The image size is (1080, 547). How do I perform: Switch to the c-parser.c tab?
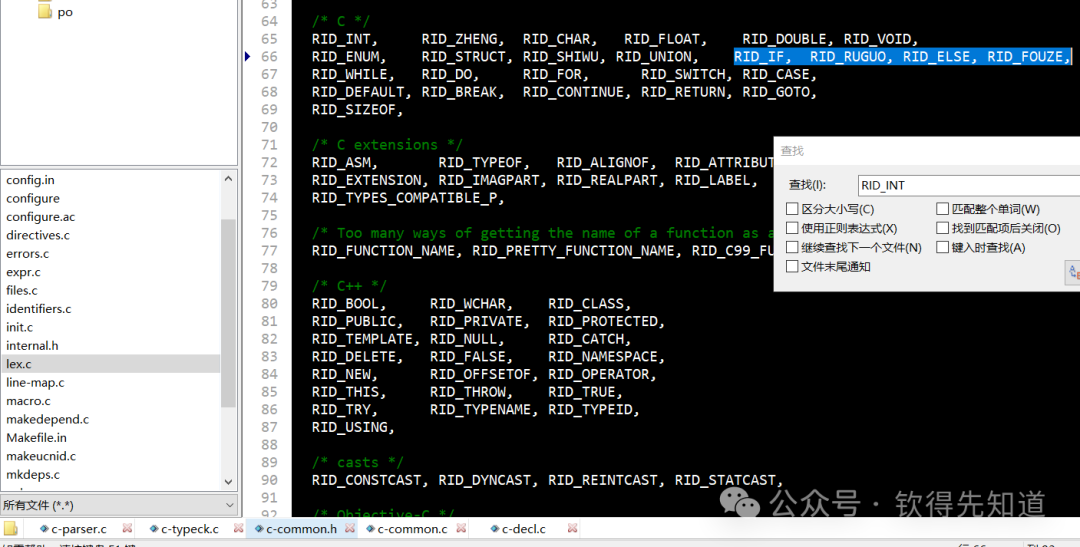point(79,529)
